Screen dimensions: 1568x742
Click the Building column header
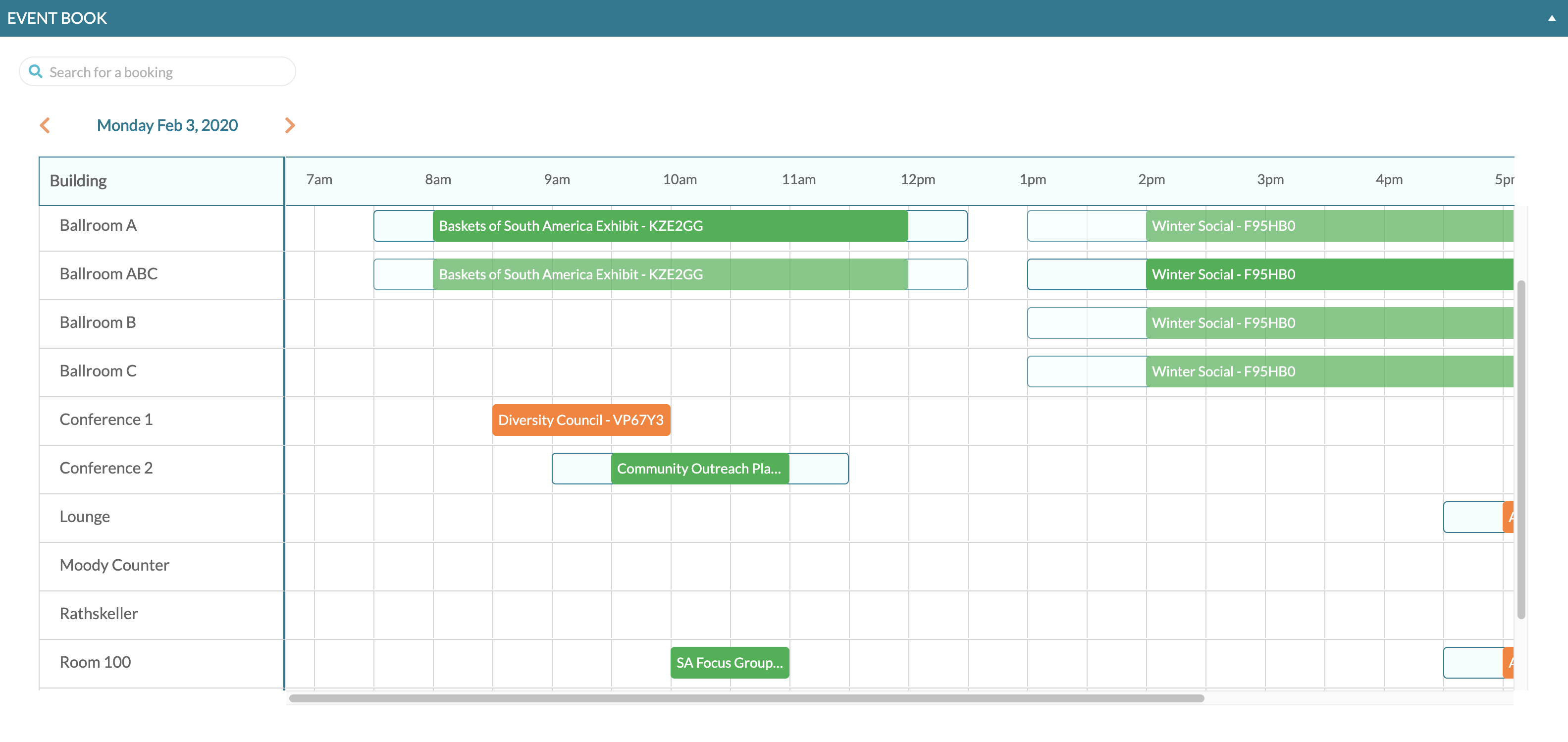(x=79, y=181)
